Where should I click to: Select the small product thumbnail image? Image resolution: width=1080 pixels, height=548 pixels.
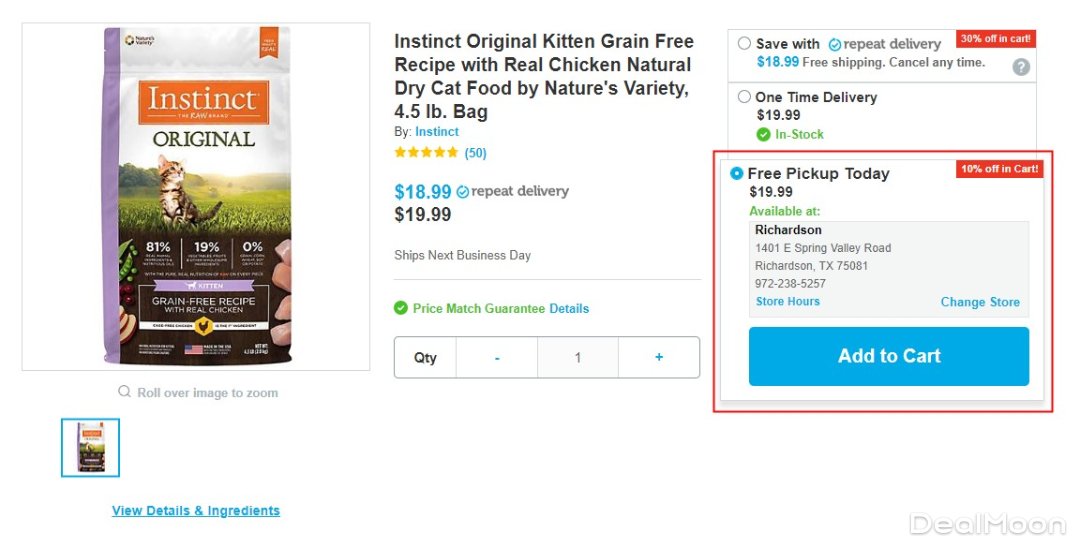90,447
